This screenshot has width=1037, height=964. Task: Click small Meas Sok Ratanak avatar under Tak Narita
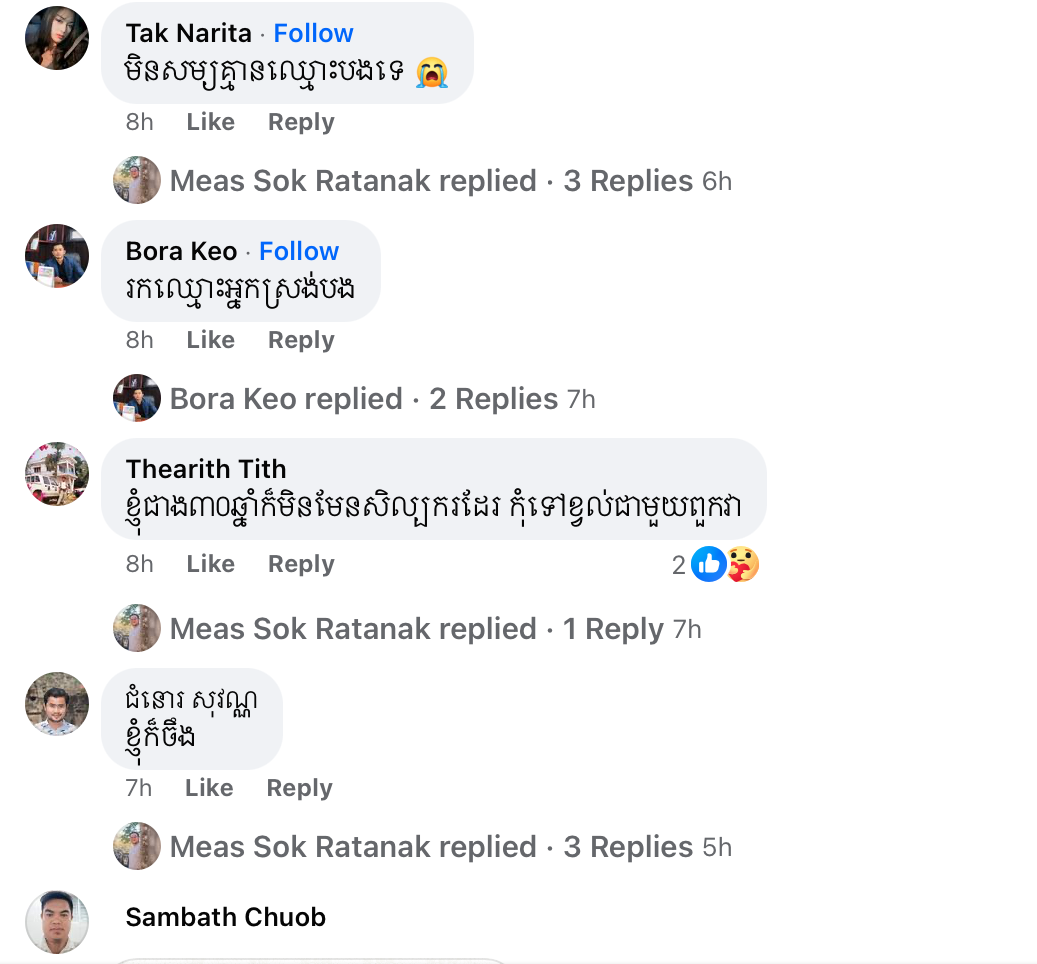[x=137, y=181]
